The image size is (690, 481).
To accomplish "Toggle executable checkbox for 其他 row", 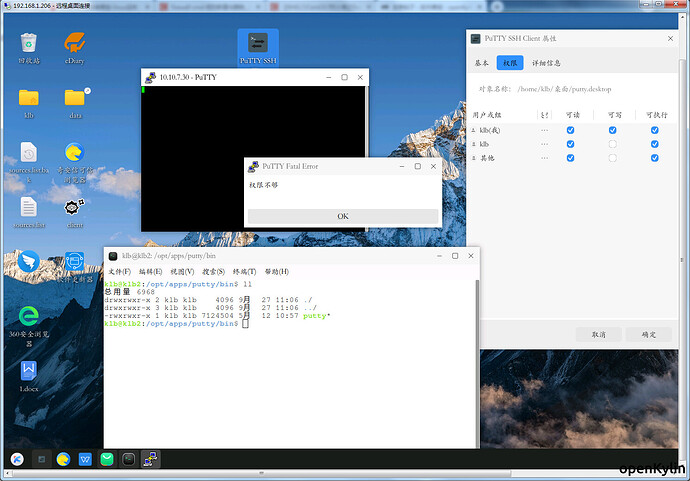I will pyautogui.click(x=654, y=158).
